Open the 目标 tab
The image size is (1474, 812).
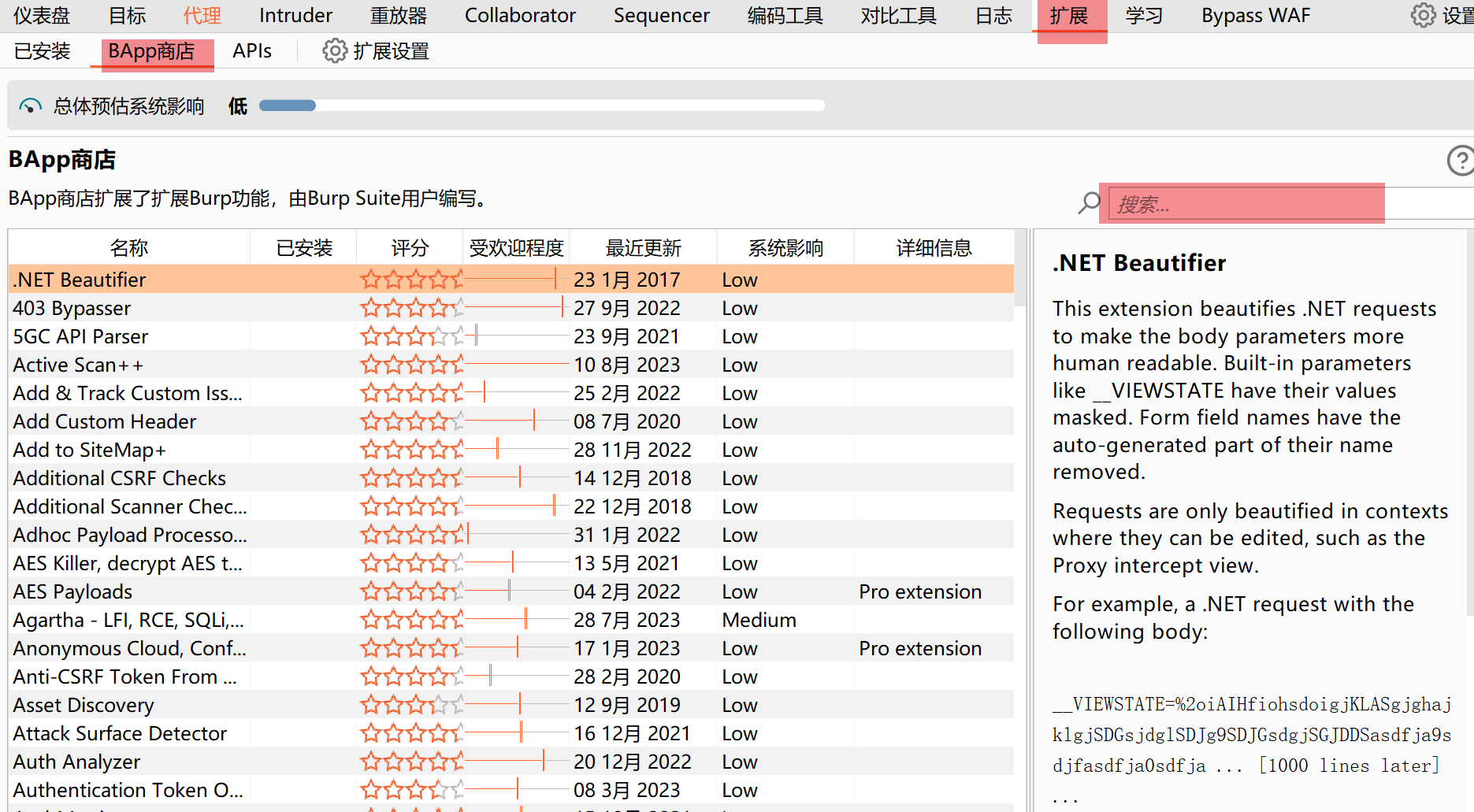tap(128, 16)
